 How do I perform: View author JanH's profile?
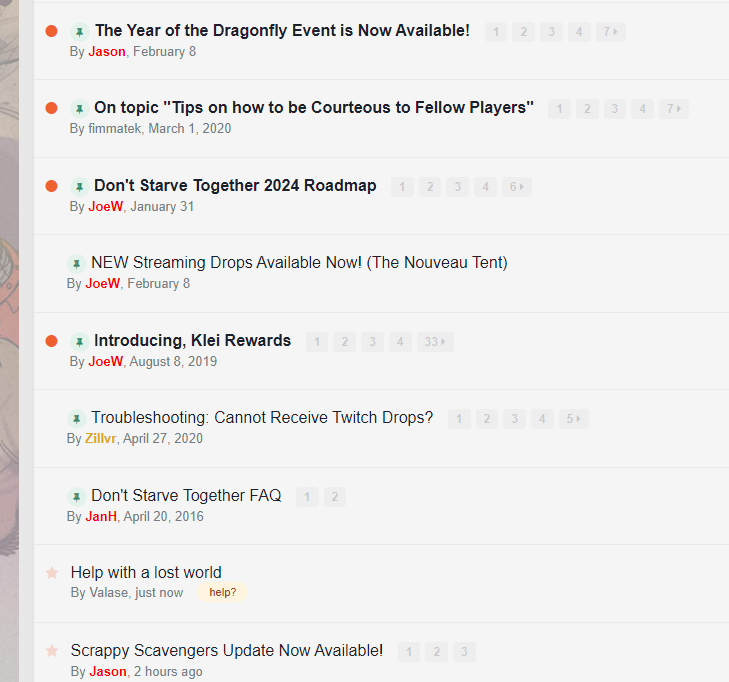pos(101,517)
